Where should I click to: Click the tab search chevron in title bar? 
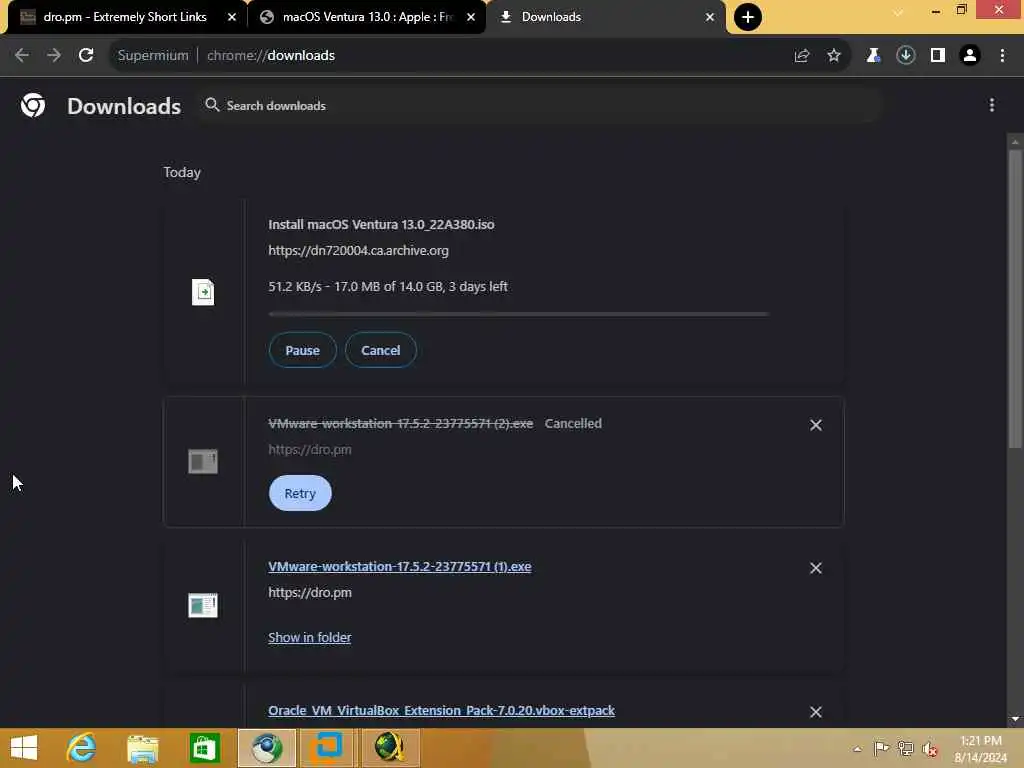pos(899,12)
